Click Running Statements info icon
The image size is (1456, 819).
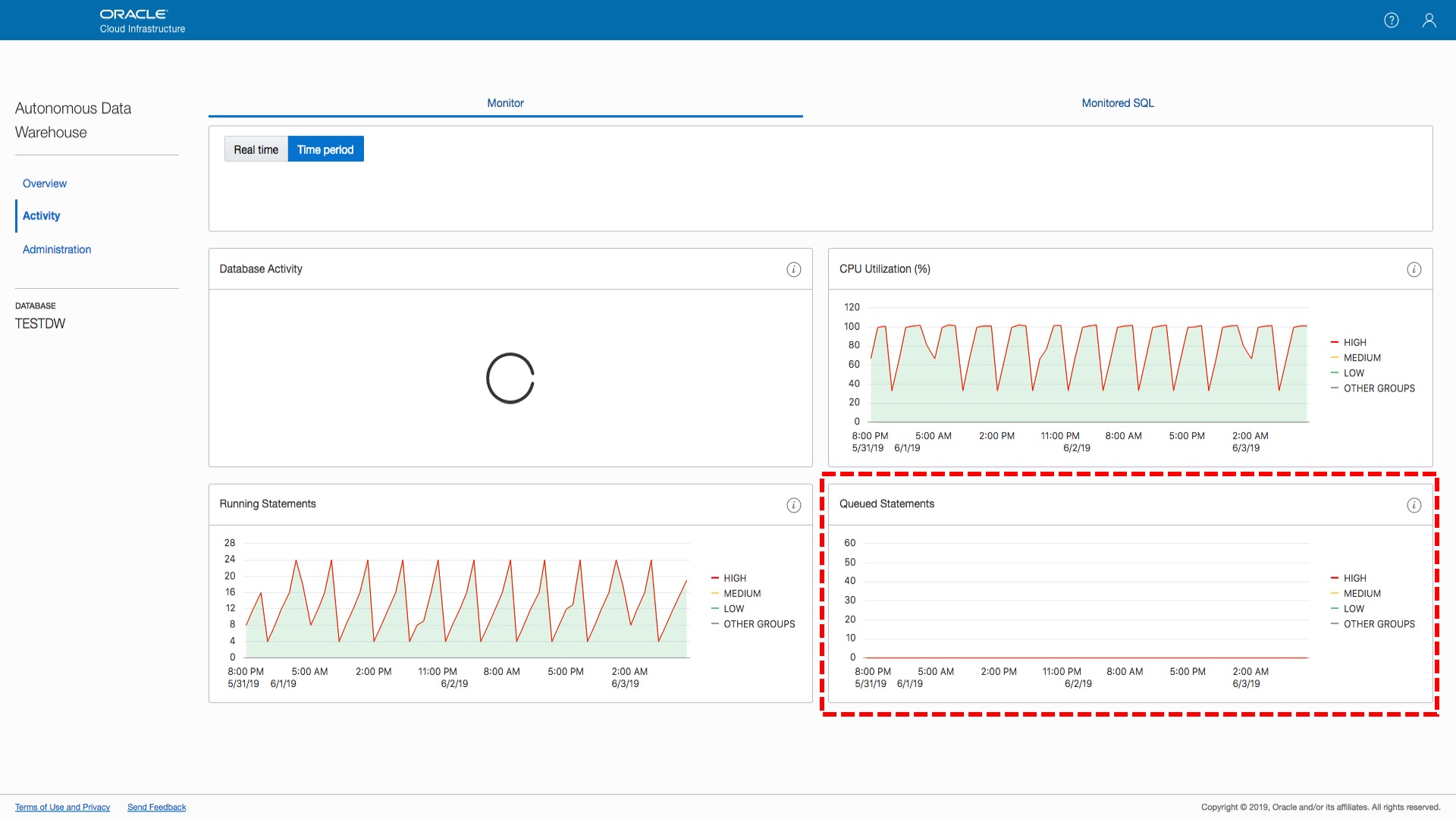(793, 506)
